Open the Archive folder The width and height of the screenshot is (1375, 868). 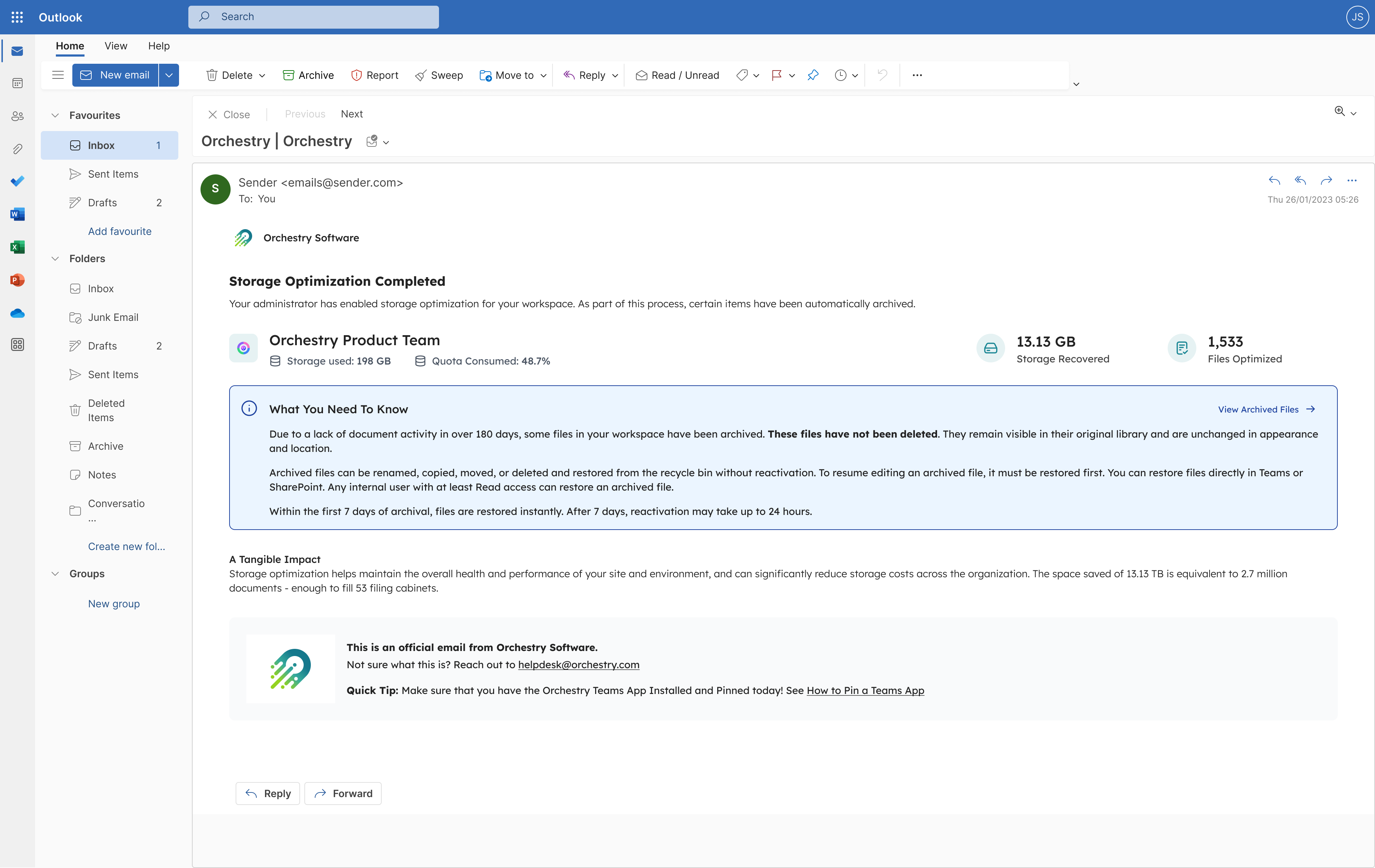[110, 447]
